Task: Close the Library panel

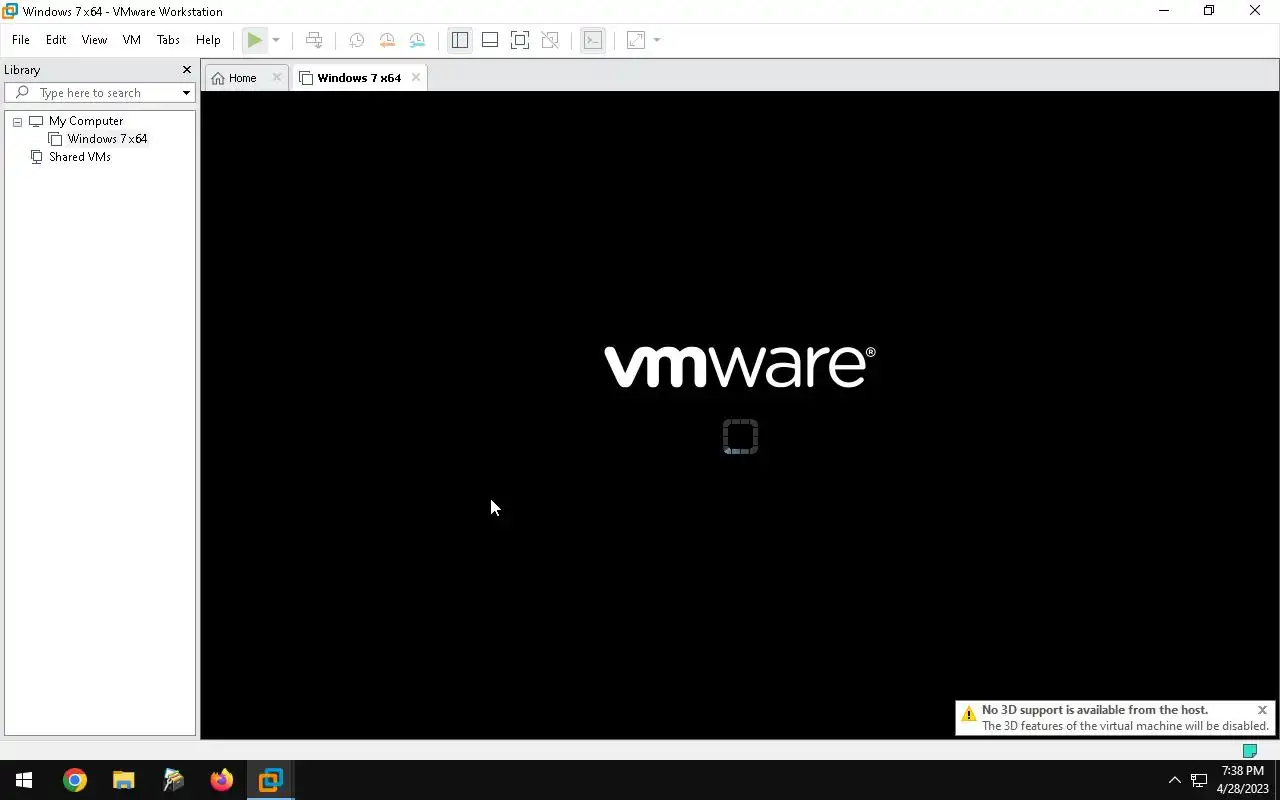Action: [186, 70]
